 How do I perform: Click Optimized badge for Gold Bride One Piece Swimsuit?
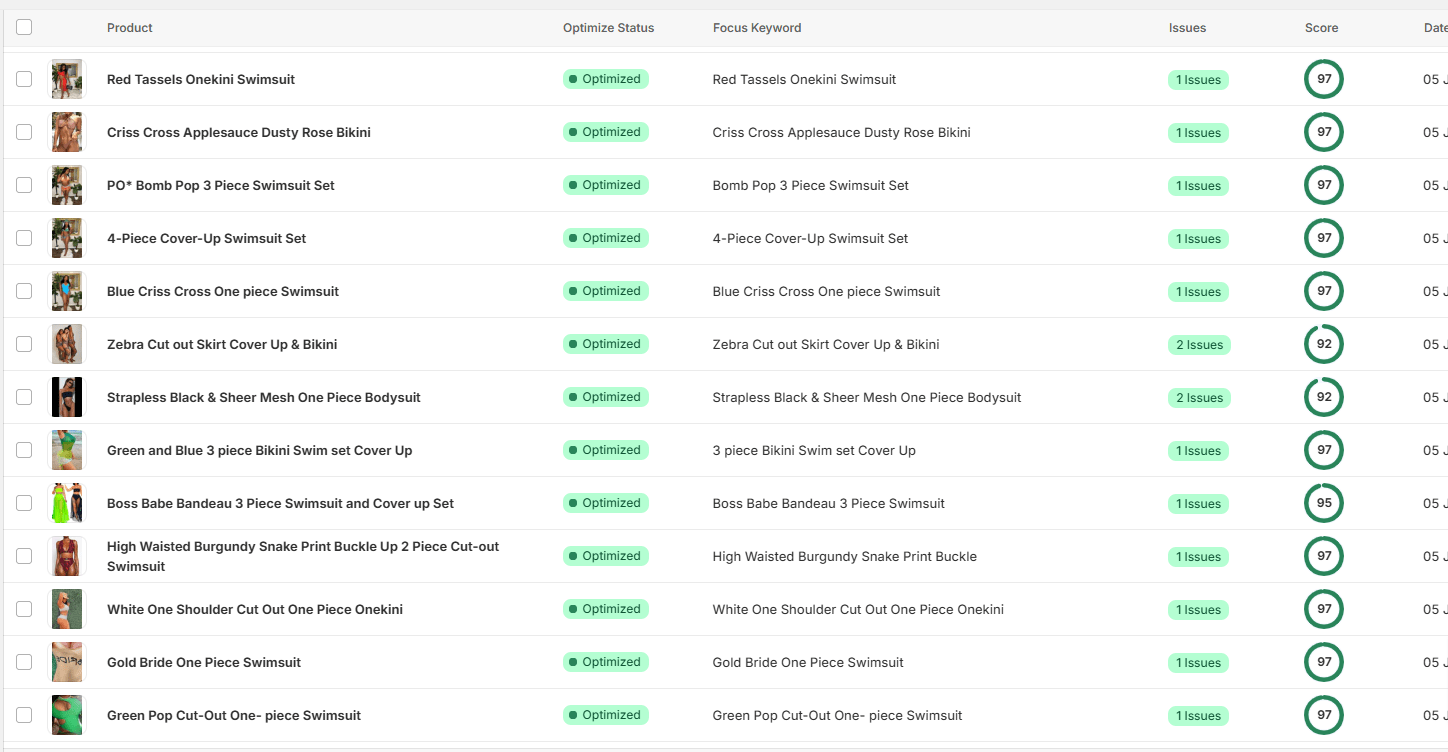(606, 662)
